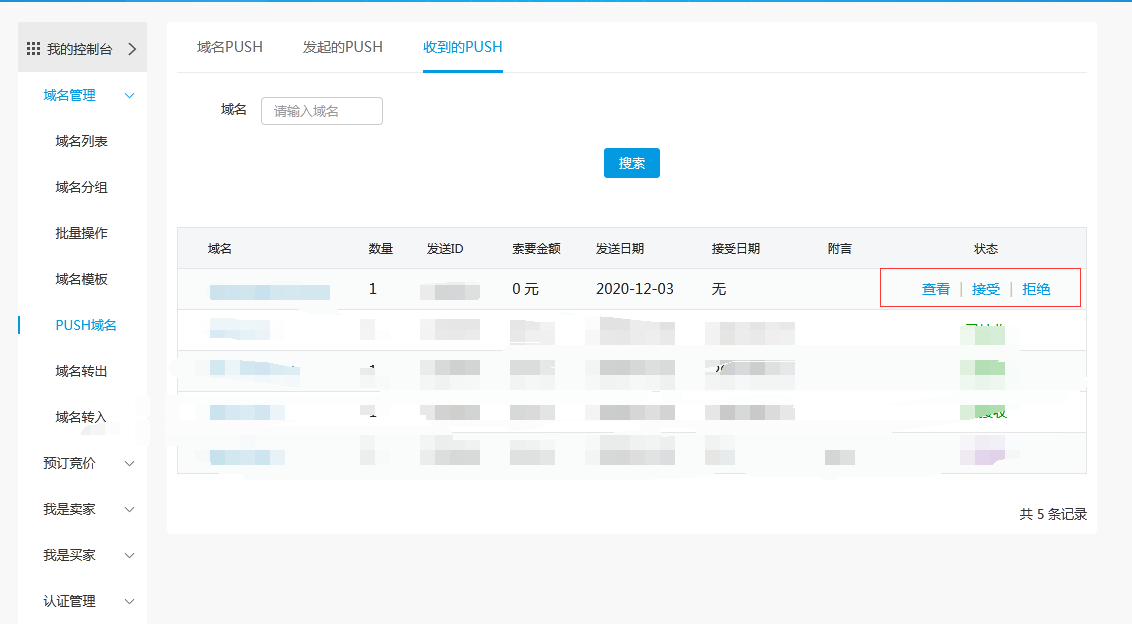The width and height of the screenshot is (1132, 624).
Task: Expand 我的控制台 with the right arrow
Action: (132, 48)
